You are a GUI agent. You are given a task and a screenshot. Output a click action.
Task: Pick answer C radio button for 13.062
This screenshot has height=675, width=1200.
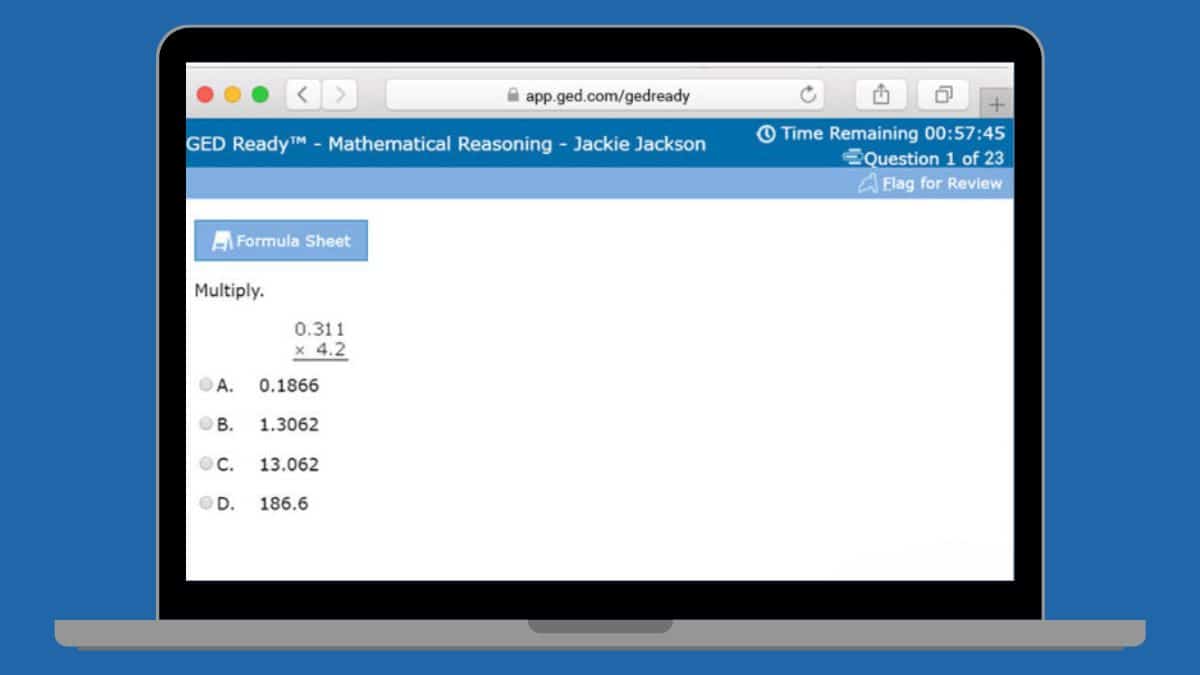(x=206, y=464)
